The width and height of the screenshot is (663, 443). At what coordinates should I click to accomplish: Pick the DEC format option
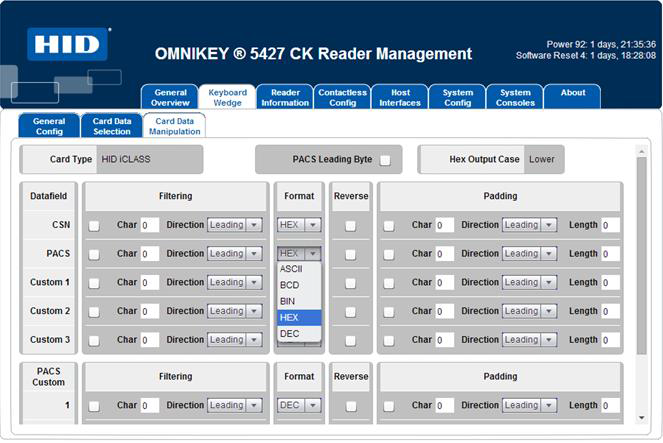pyautogui.click(x=289, y=333)
